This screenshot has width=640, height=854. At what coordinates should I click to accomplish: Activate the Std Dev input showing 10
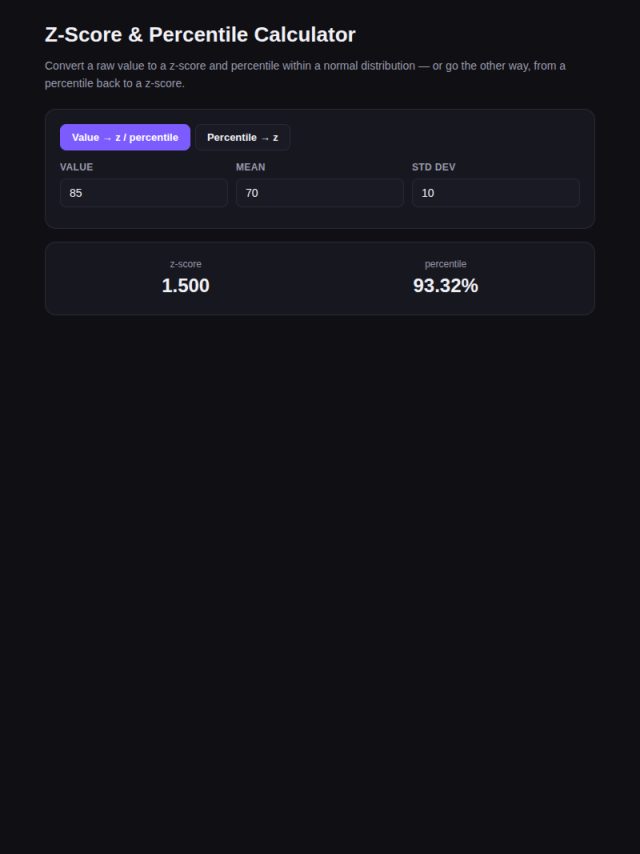tap(496, 193)
